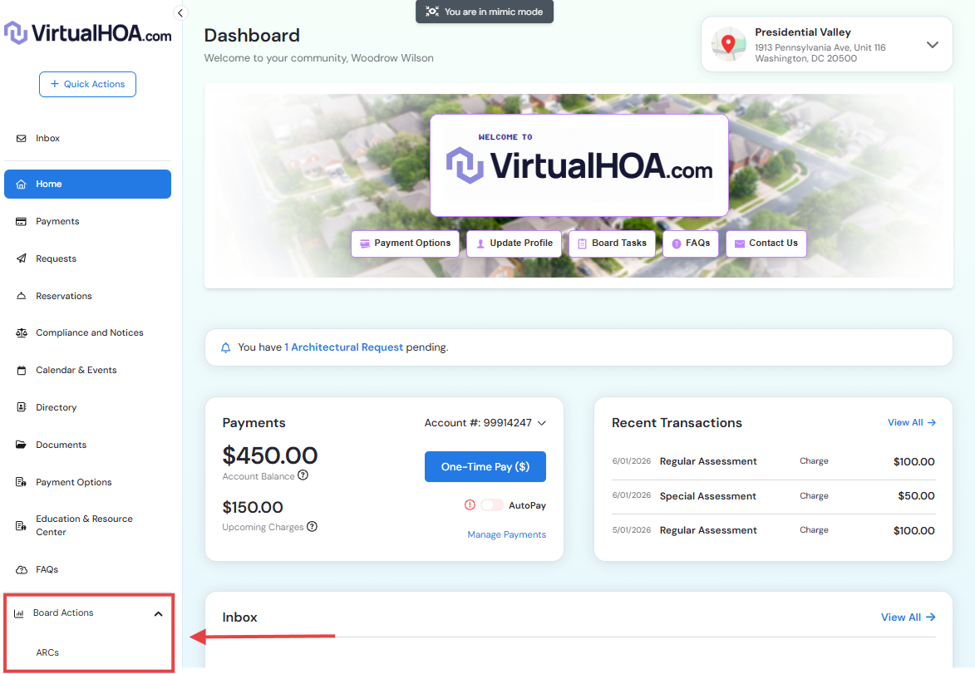Viewport: 975px width, 674px height.
Task: Click the 6/01/2026 Regular Assessment transaction
Action: point(773,461)
